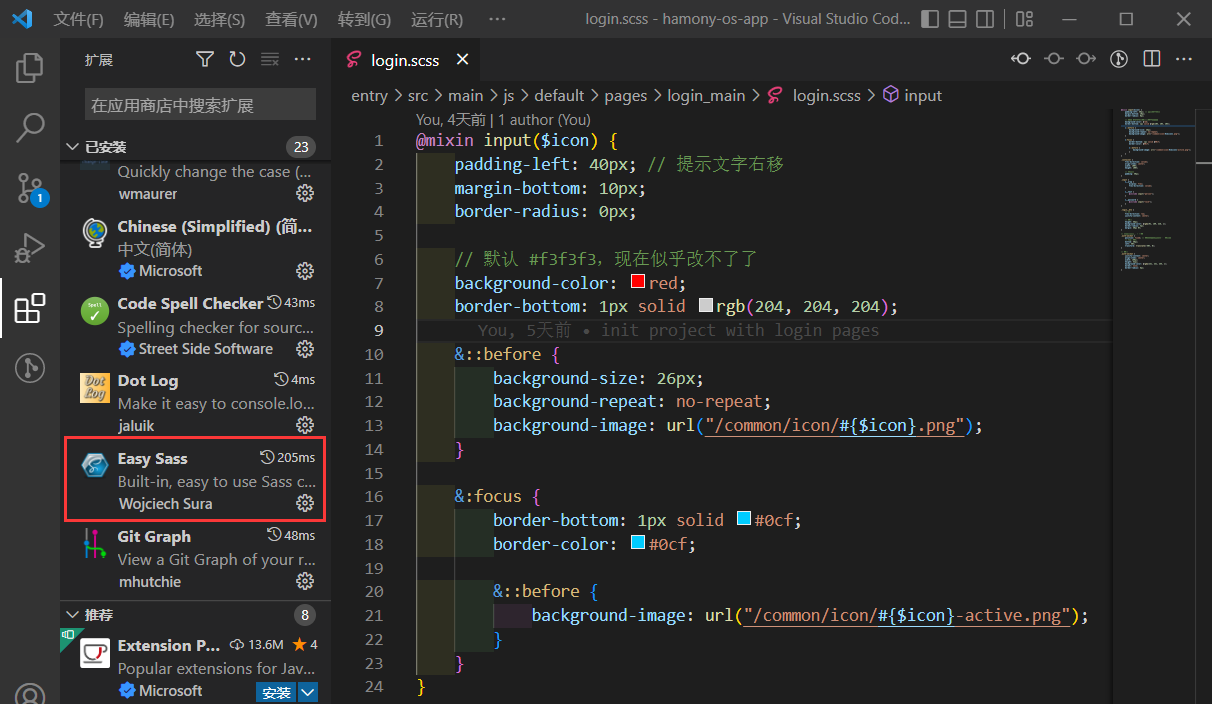Click the filter extensions funnel icon
This screenshot has height=704, width=1212.
point(205,60)
